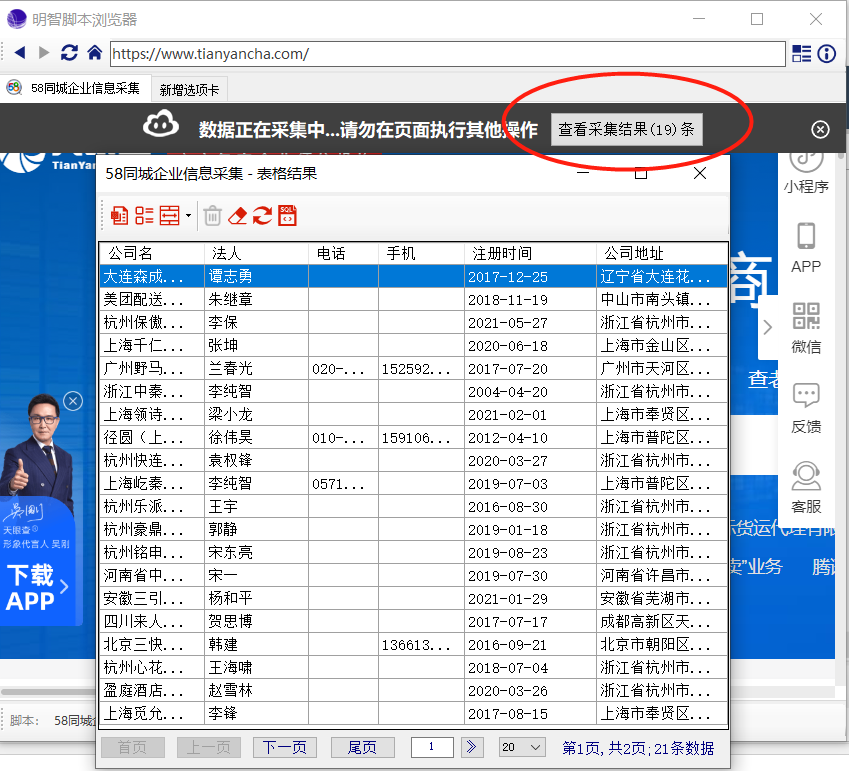This screenshot has height=771, width=849.
Task: Switch to the 58同城企业信息采集 tab
Action: [x=74, y=88]
